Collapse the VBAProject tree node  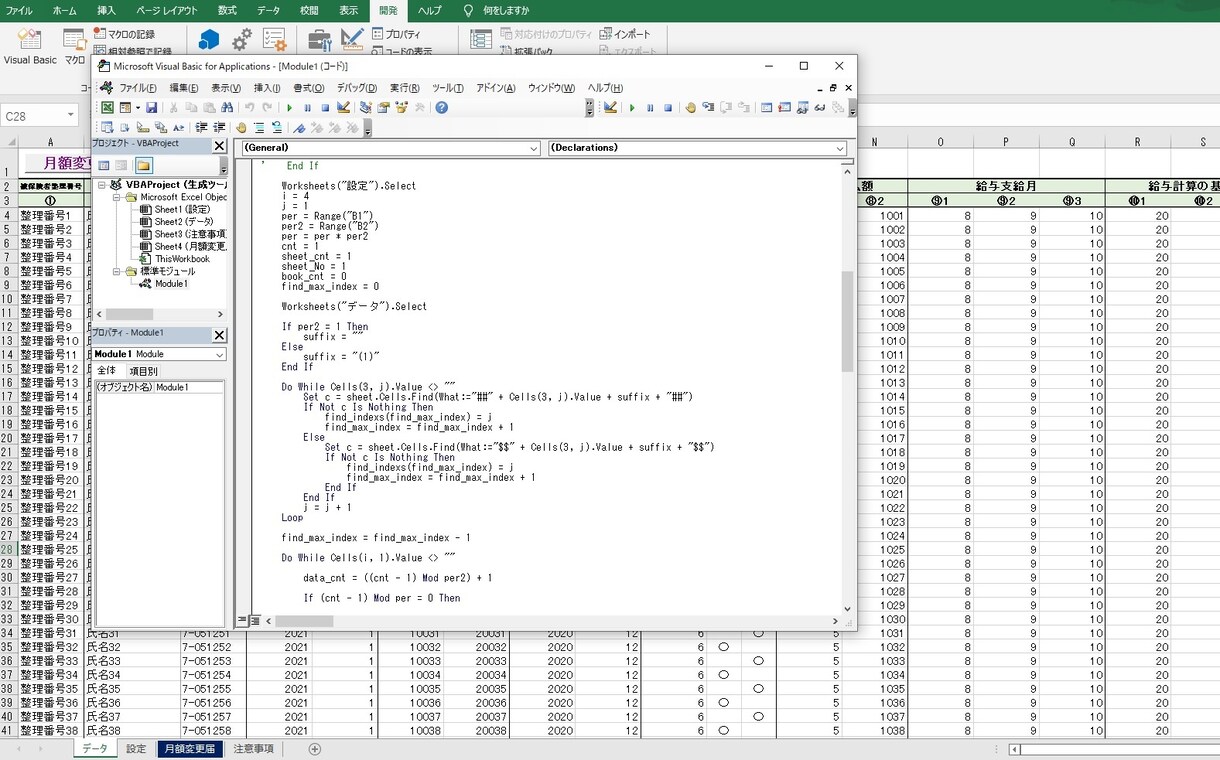(102, 185)
